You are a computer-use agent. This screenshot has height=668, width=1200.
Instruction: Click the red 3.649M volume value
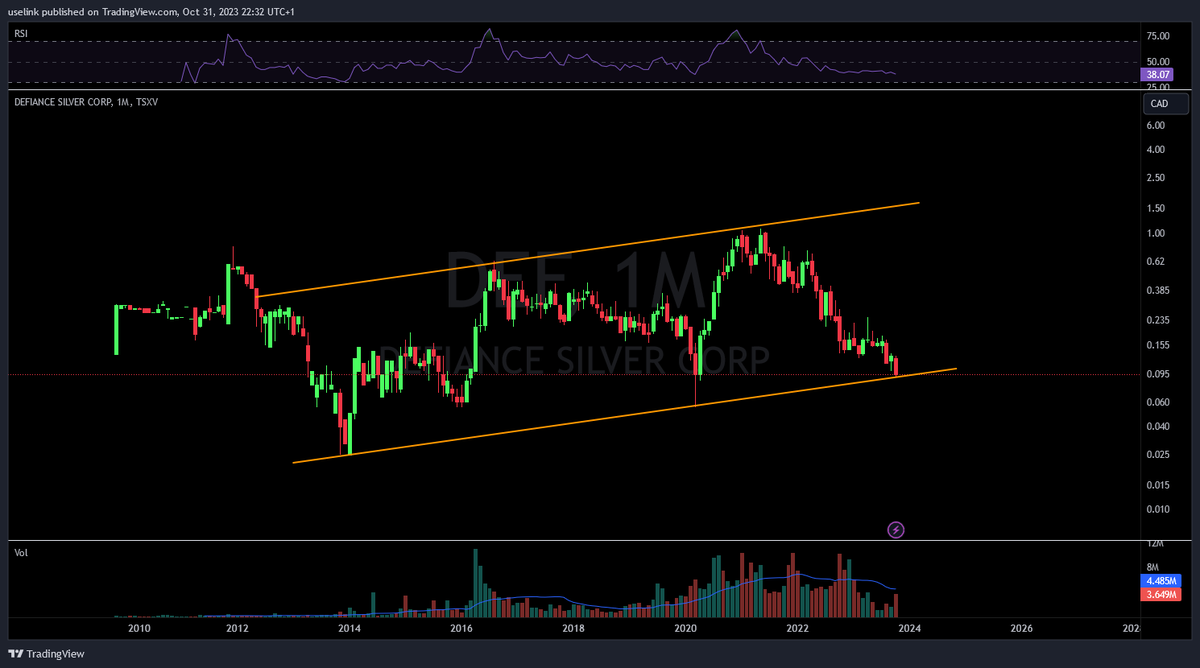pyautogui.click(x=1161, y=594)
